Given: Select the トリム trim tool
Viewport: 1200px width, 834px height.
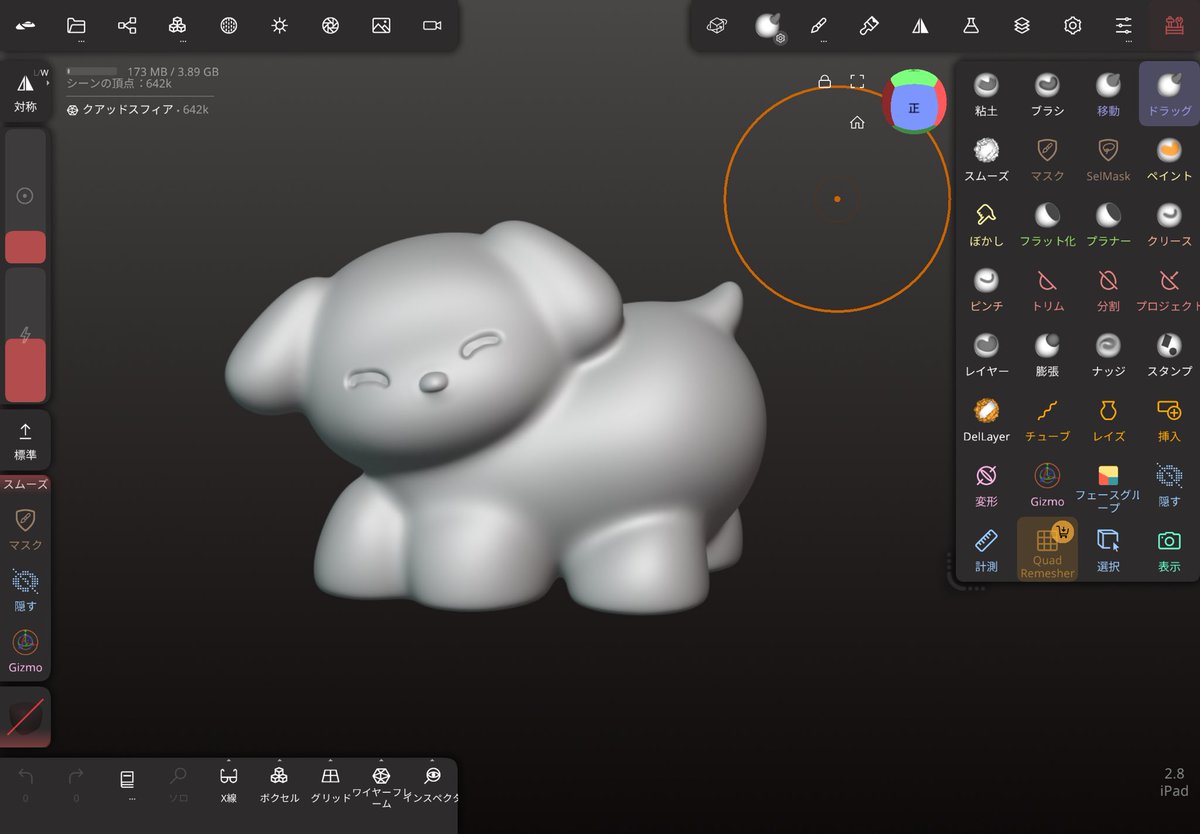Looking at the screenshot, I should coord(1047,289).
